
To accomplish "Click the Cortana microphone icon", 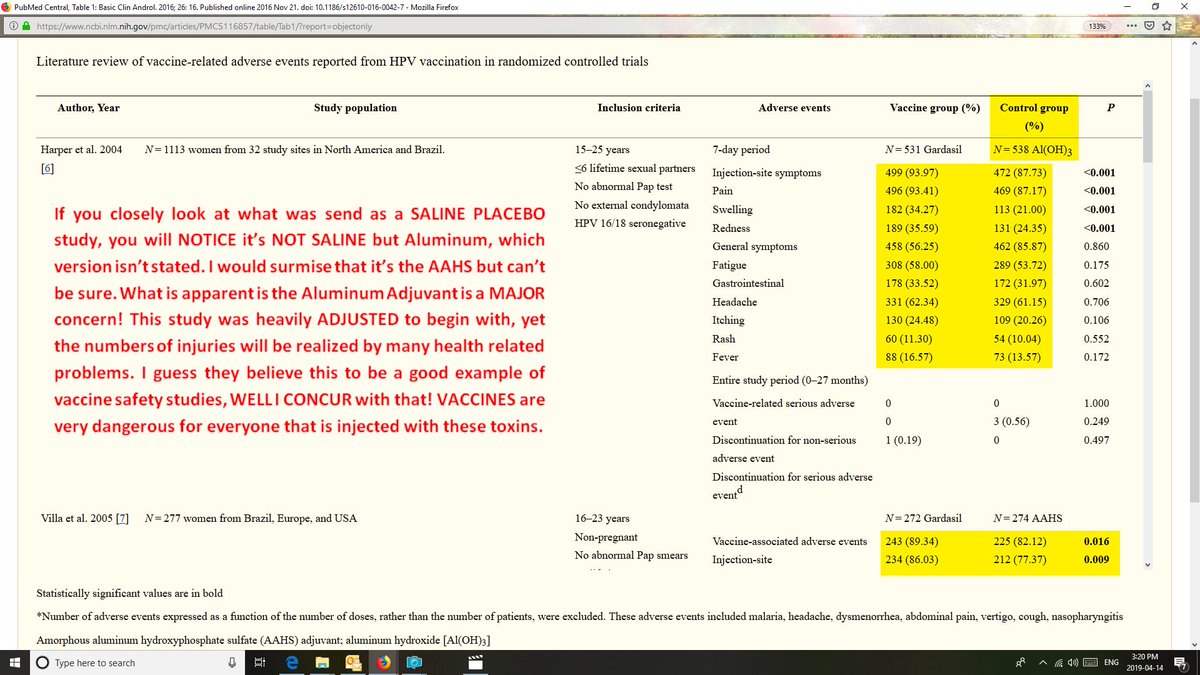I will tap(231, 662).
